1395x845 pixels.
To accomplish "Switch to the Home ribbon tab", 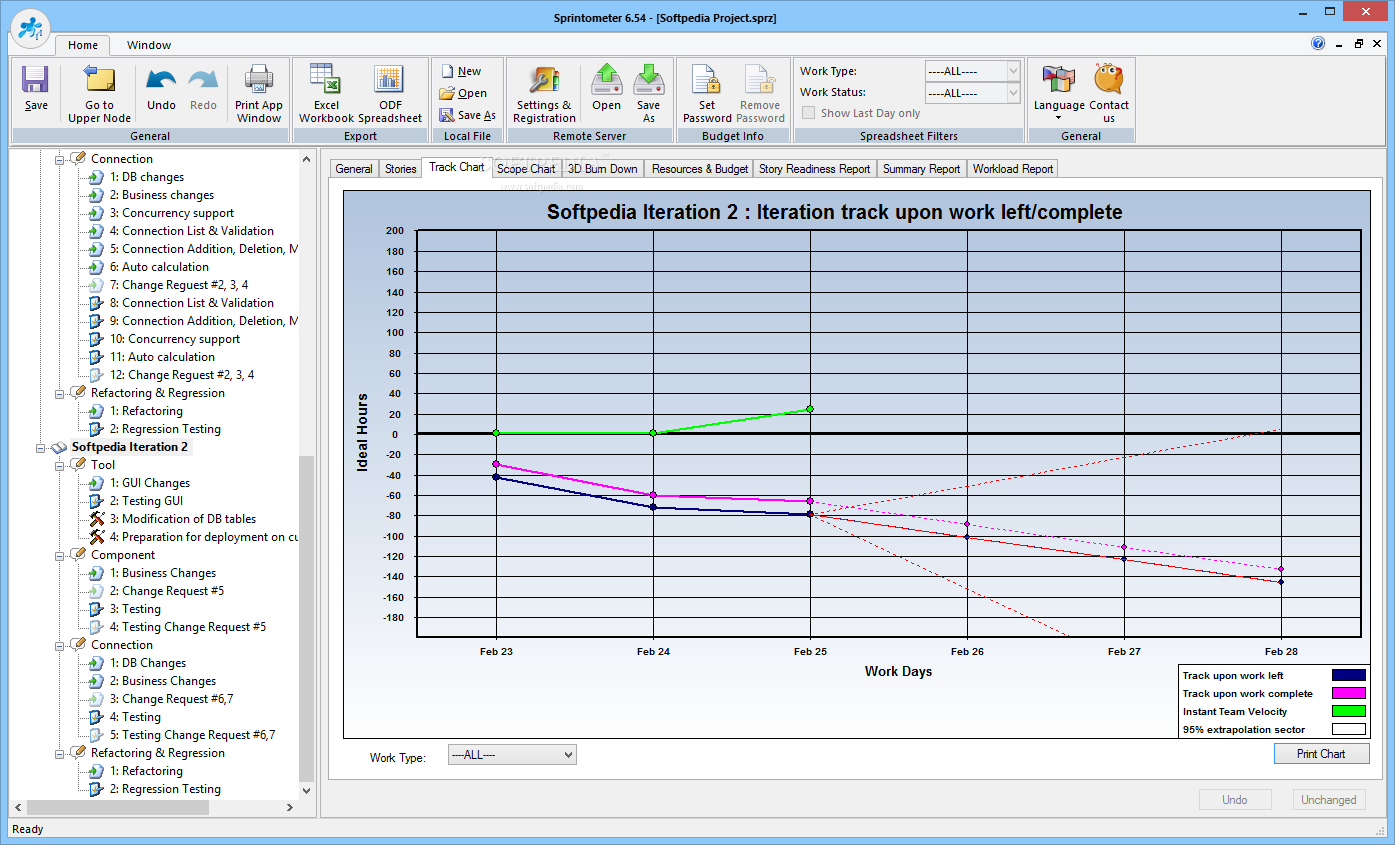I will (x=83, y=45).
